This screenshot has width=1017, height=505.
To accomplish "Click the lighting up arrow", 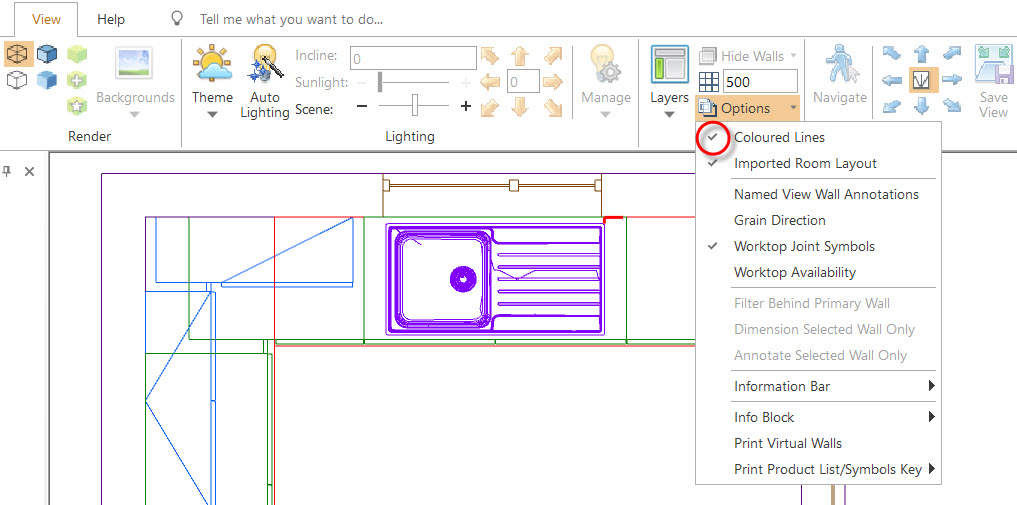I will pos(520,56).
